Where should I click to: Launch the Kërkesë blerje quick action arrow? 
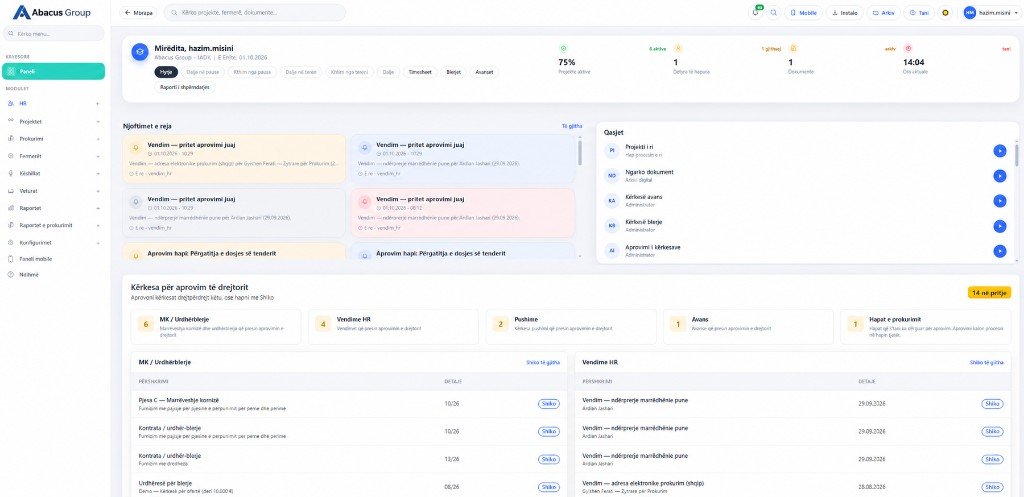1000,226
